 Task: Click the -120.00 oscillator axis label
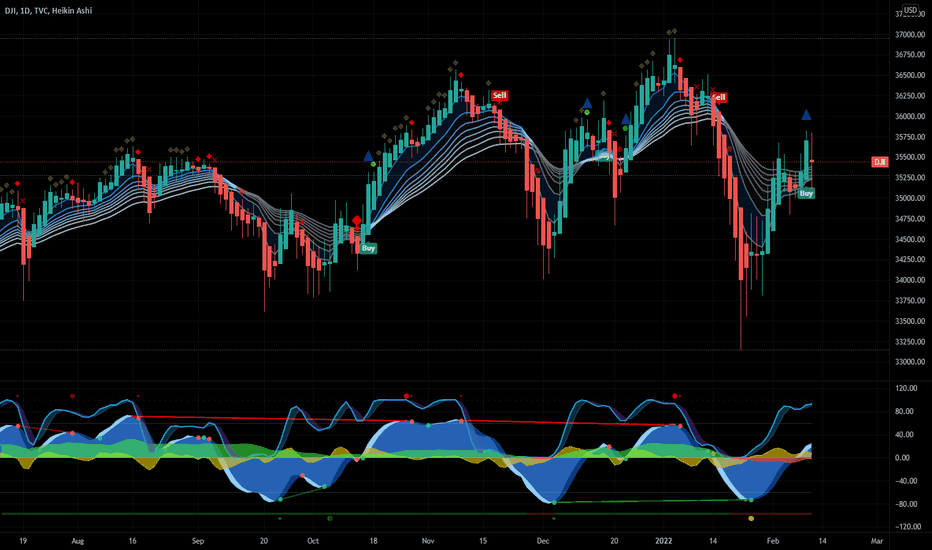[906, 527]
